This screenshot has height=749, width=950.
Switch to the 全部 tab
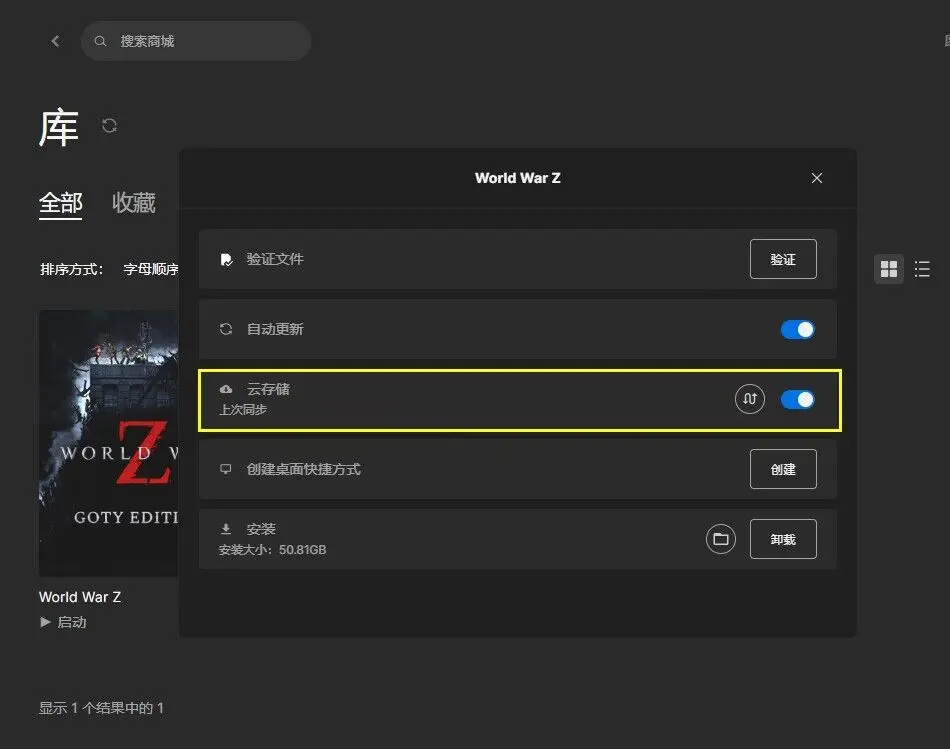(x=61, y=203)
